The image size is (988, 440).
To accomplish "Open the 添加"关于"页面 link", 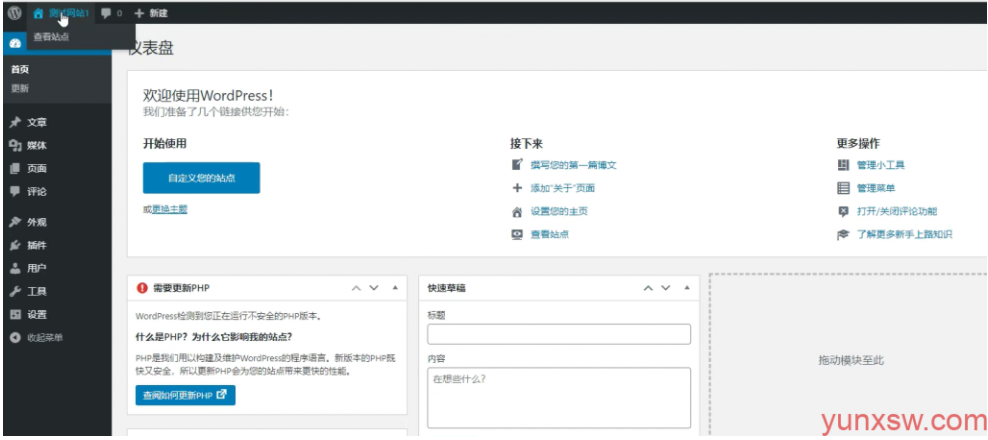I will click(x=563, y=188).
